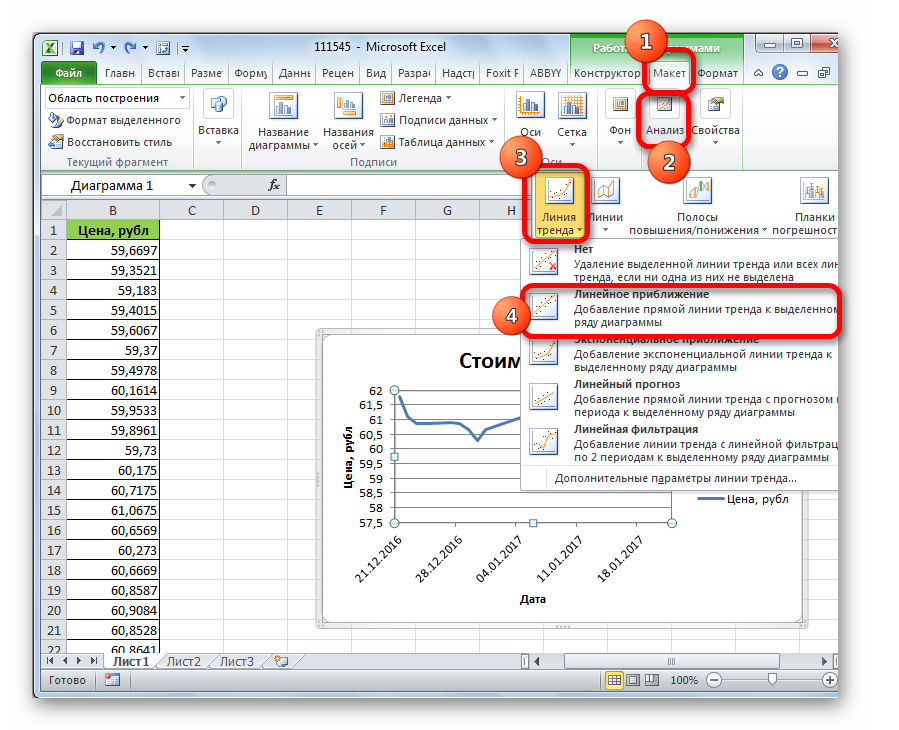This screenshot has height=730, width=899.
Task: Open the Сетка gridlines button
Action: click(x=571, y=115)
